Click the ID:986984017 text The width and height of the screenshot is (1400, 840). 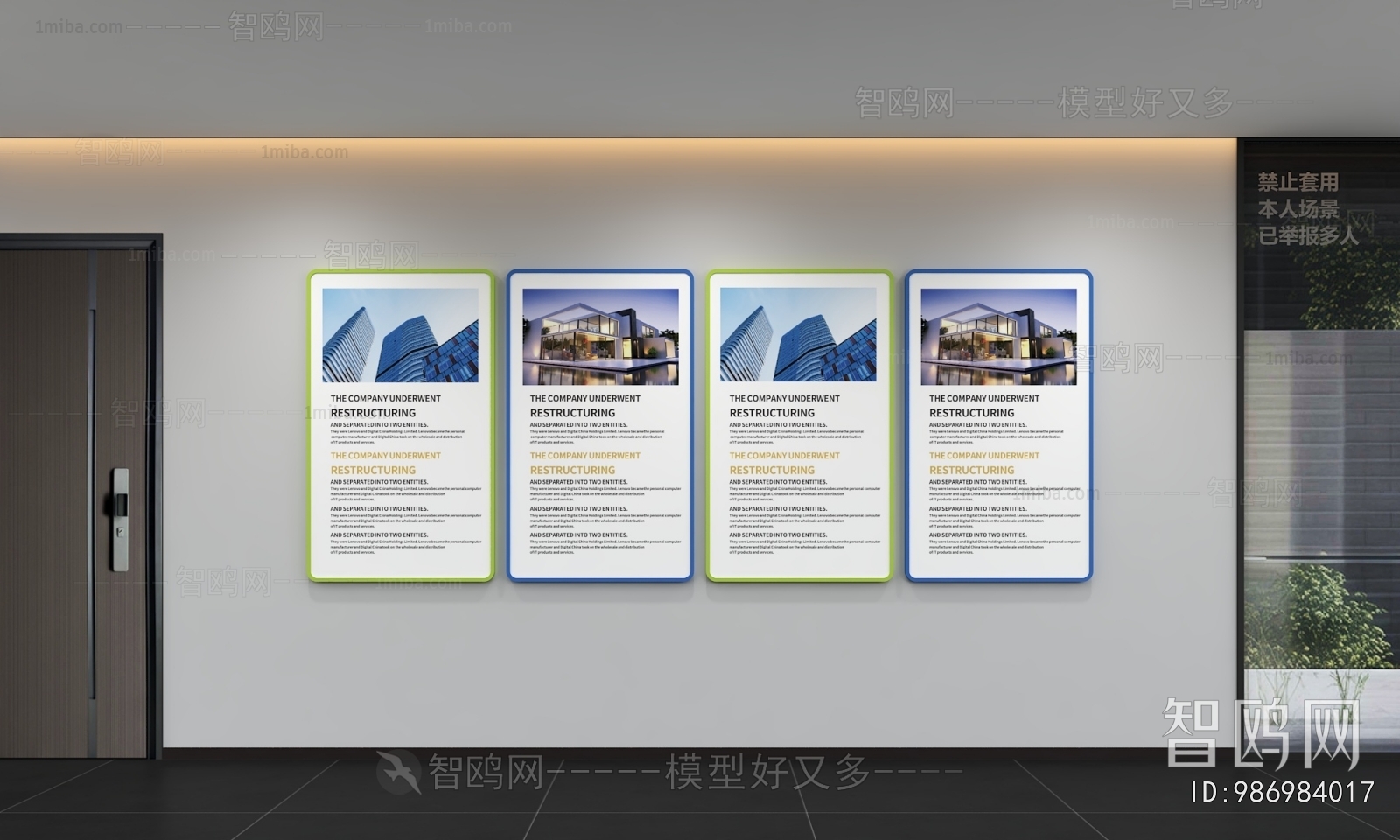(1282, 793)
